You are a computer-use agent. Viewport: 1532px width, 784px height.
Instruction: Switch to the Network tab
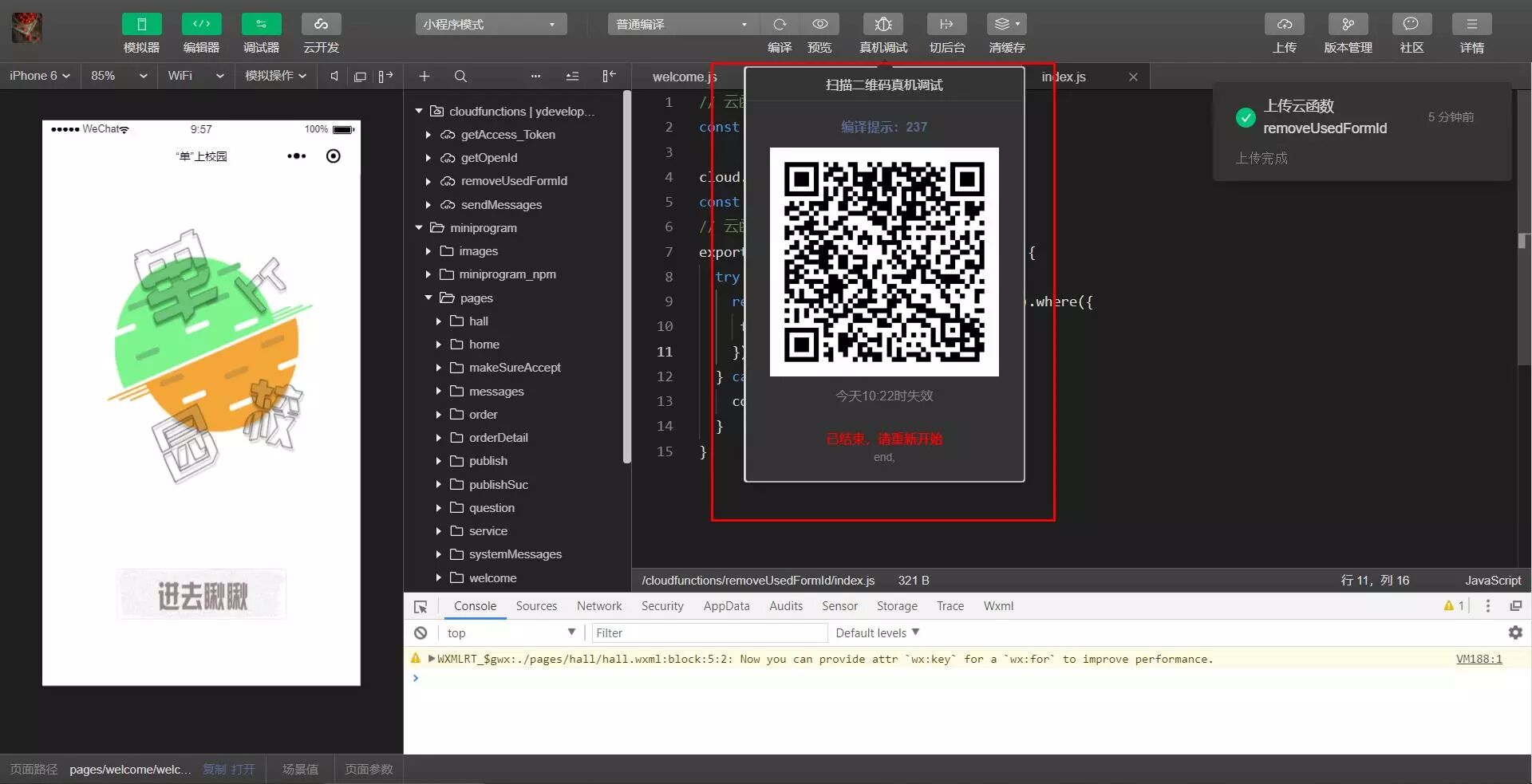tap(599, 606)
